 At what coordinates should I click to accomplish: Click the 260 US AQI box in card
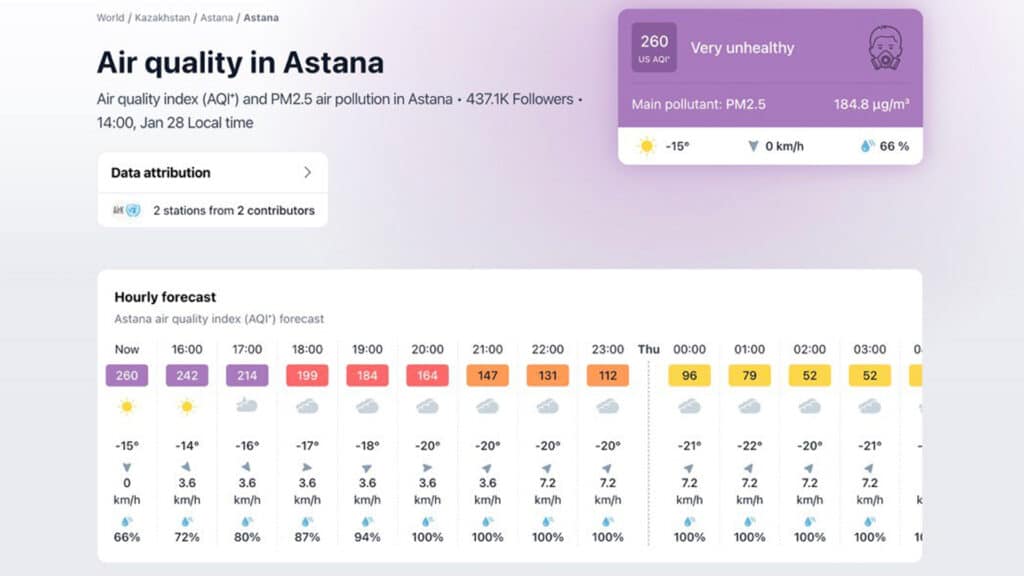pos(654,48)
